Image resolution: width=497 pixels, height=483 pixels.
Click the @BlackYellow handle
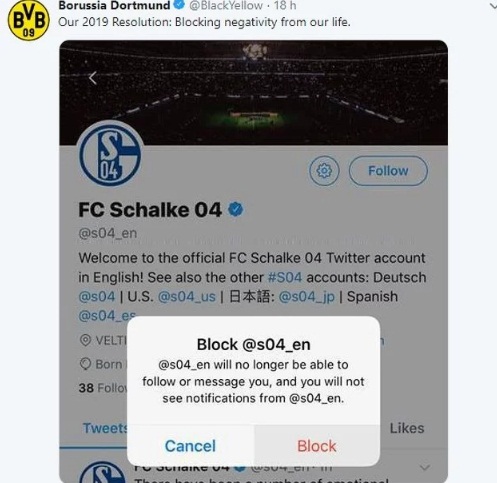[x=226, y=5]
